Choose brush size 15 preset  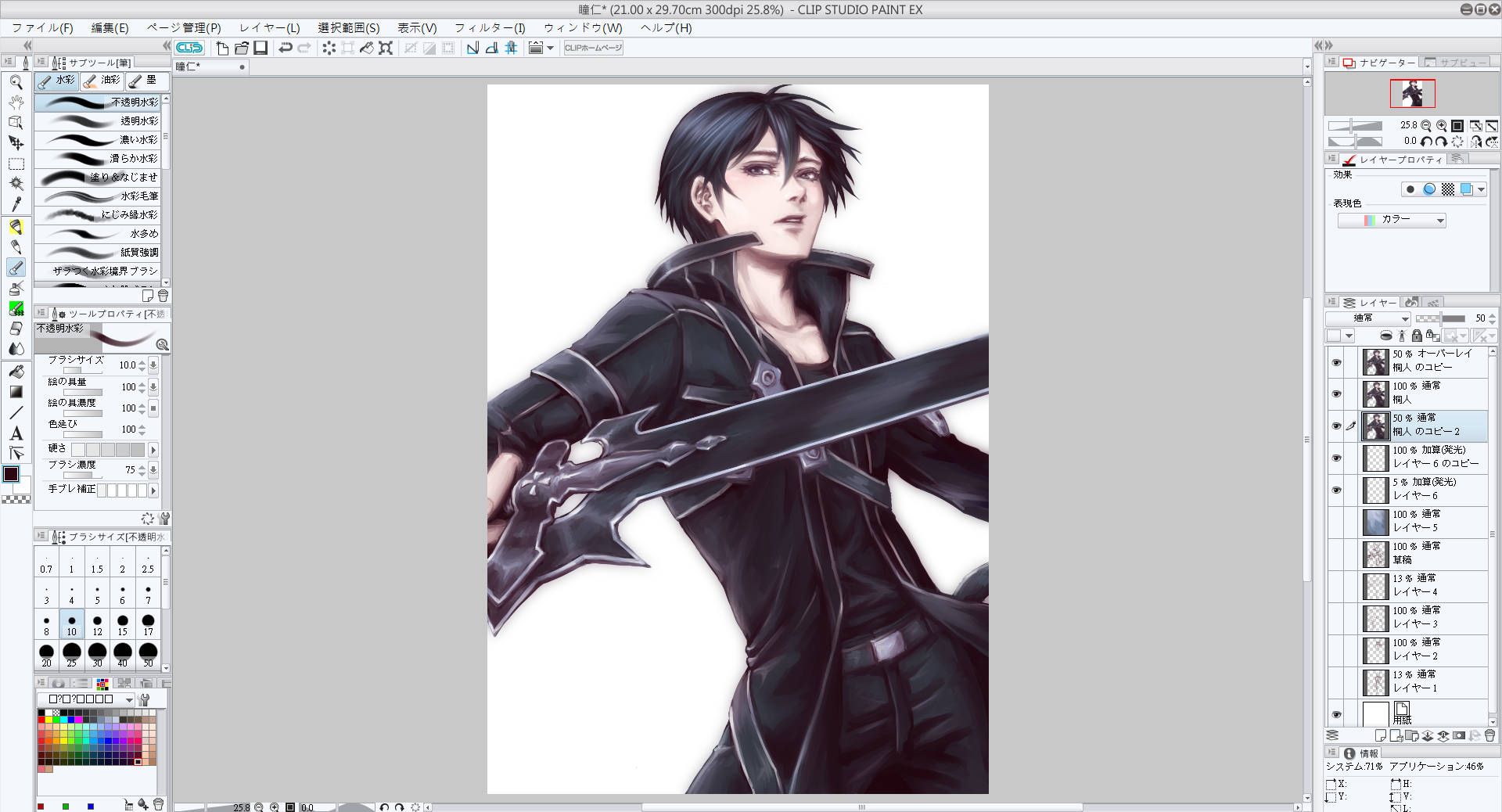[x=123, y=625]
